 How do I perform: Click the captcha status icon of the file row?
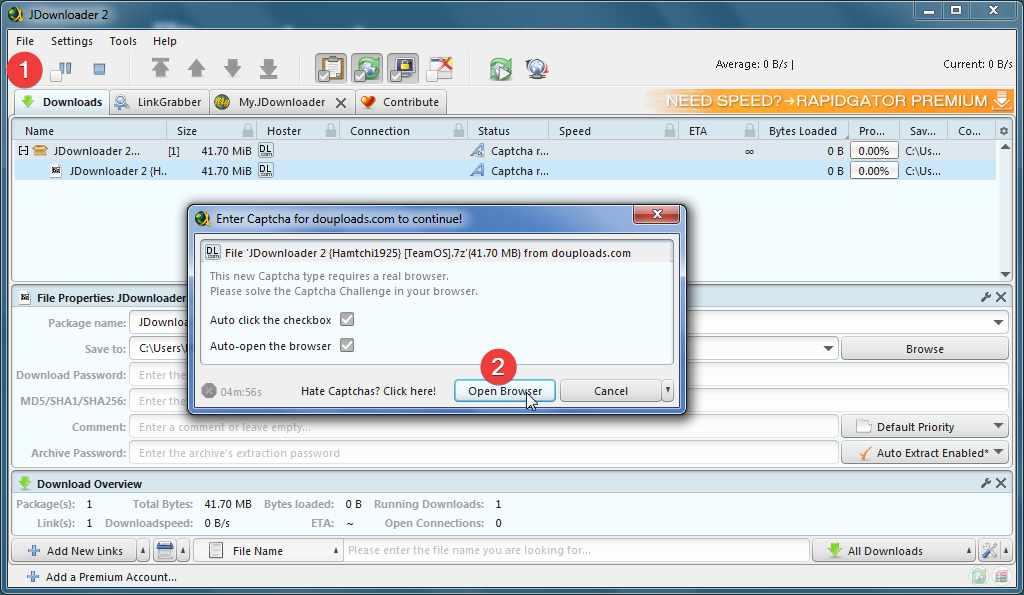(477, 170)
